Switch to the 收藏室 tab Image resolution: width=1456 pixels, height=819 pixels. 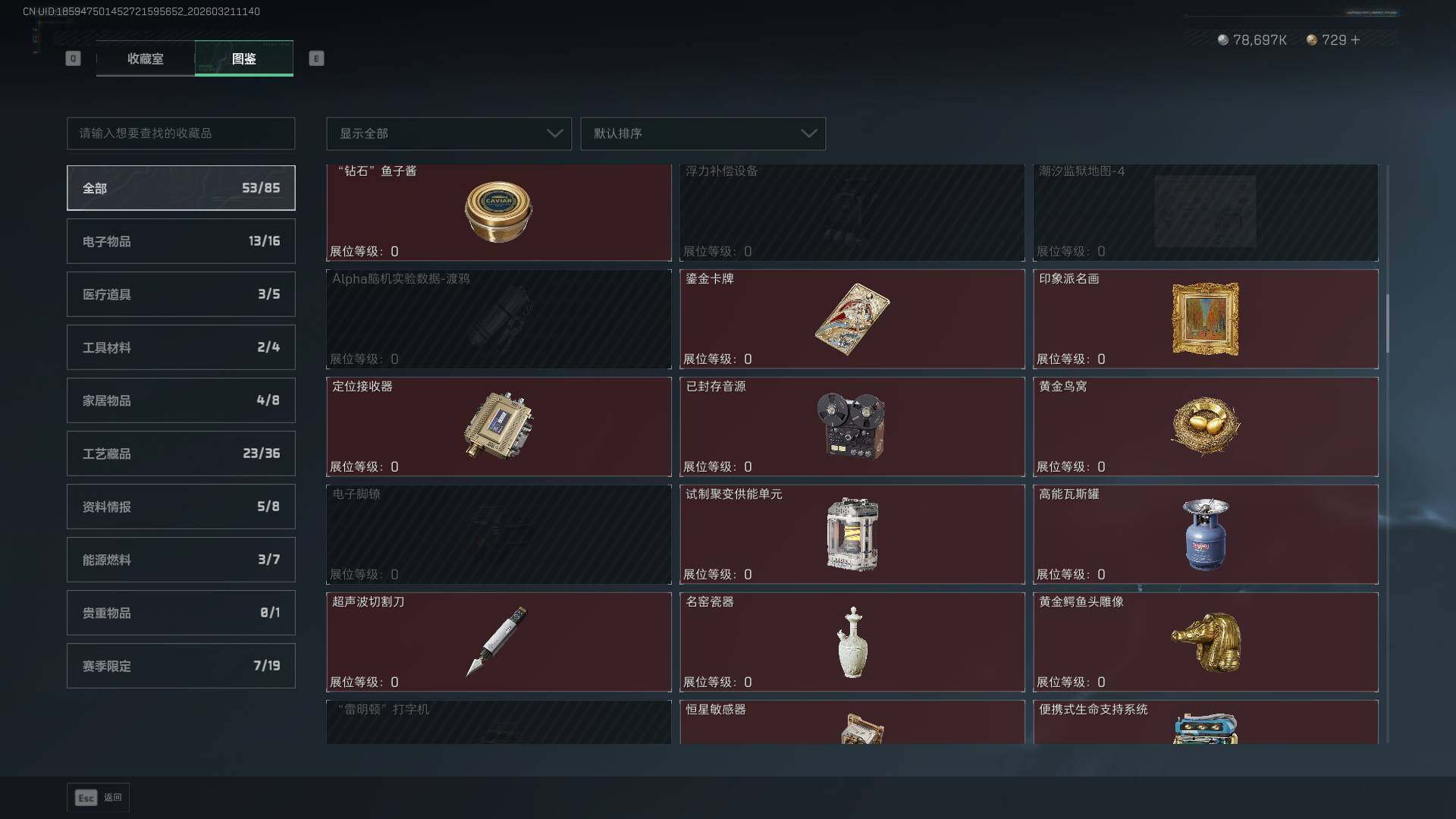[146, 58]
